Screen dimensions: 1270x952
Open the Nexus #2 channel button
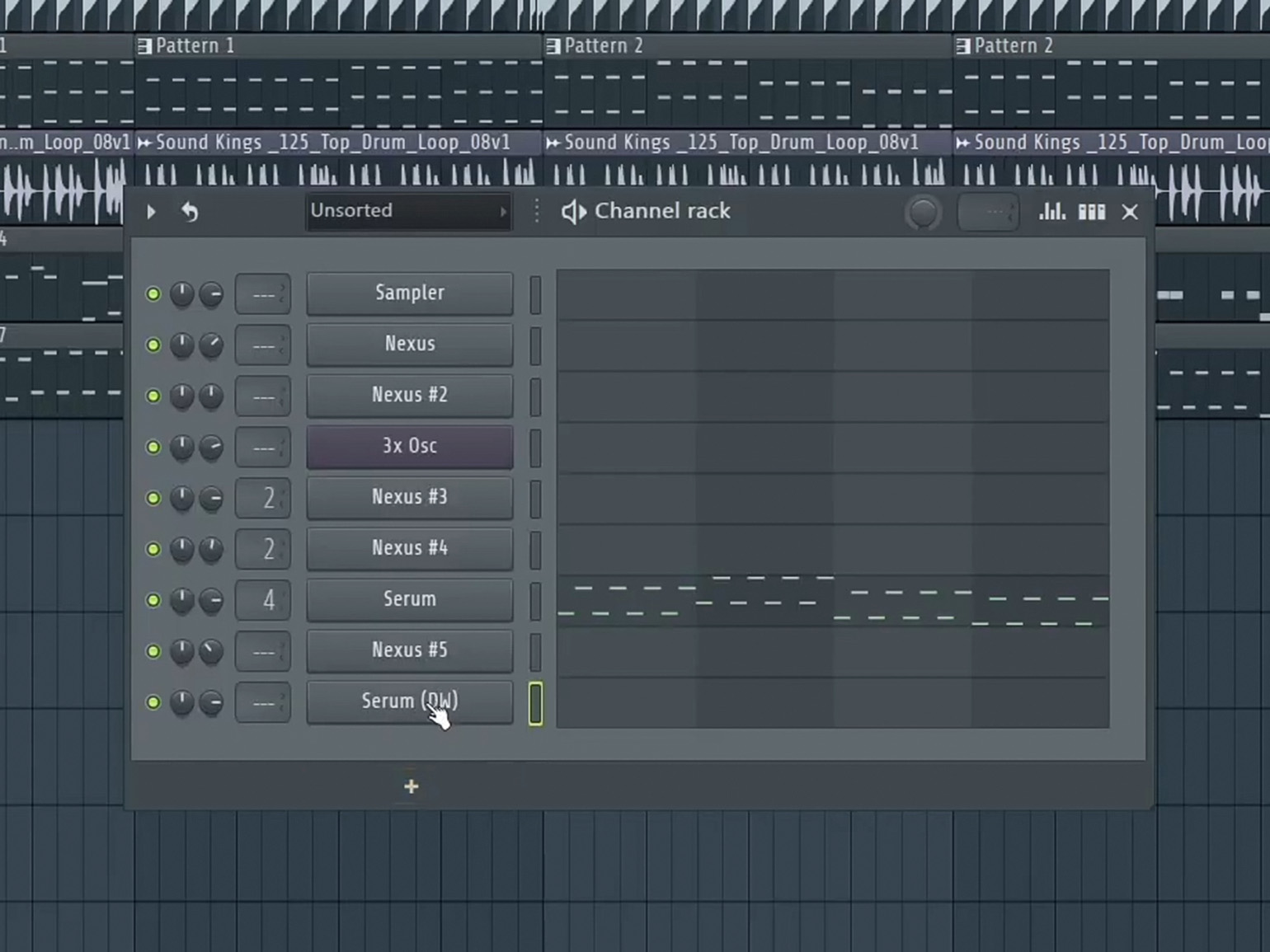[x=410, y=396]
